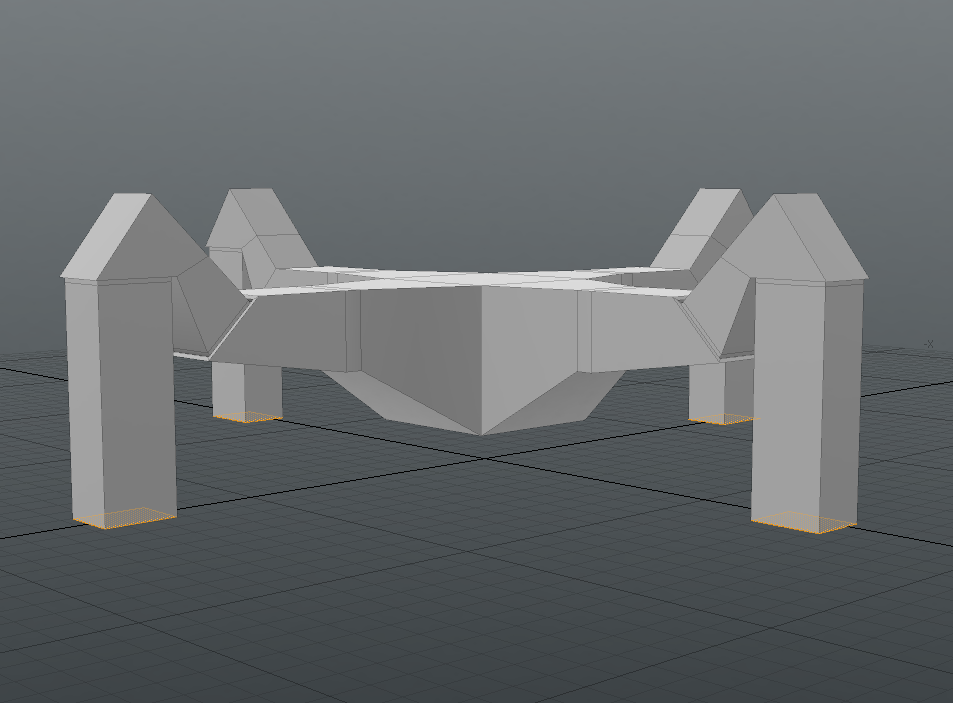Click the -X axis label
953x703 pixels.
(x=928, y=345)
